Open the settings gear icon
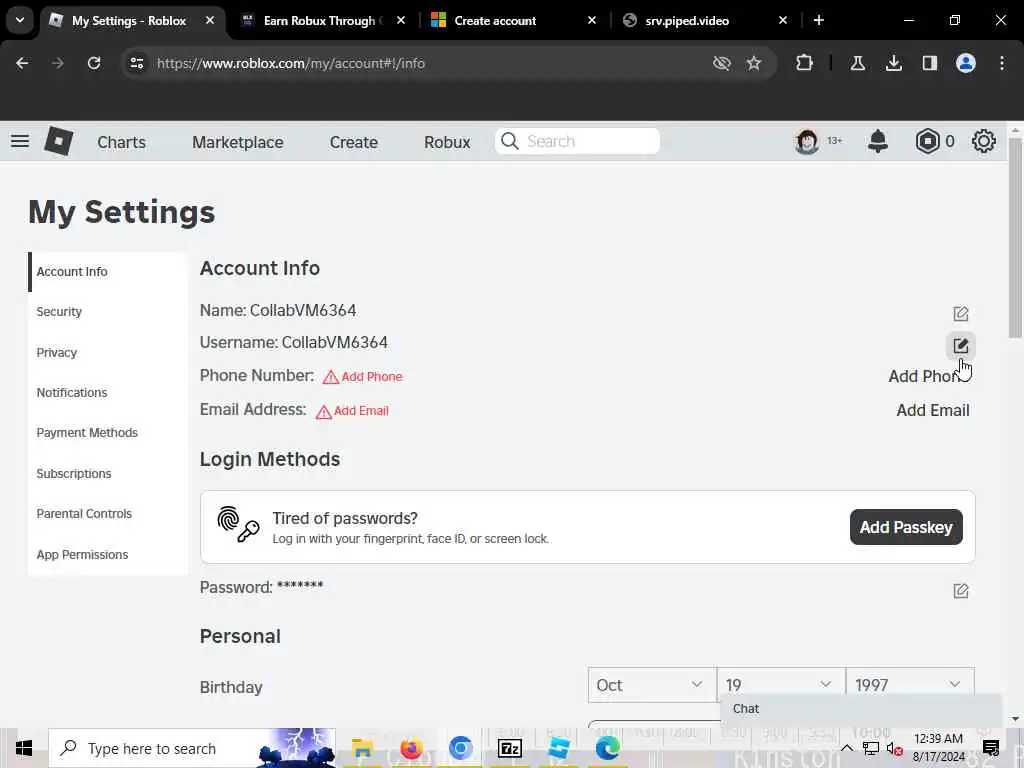The height and width of the screenshot is (768, 1024). pyautogui.click(x=984, y=141)
